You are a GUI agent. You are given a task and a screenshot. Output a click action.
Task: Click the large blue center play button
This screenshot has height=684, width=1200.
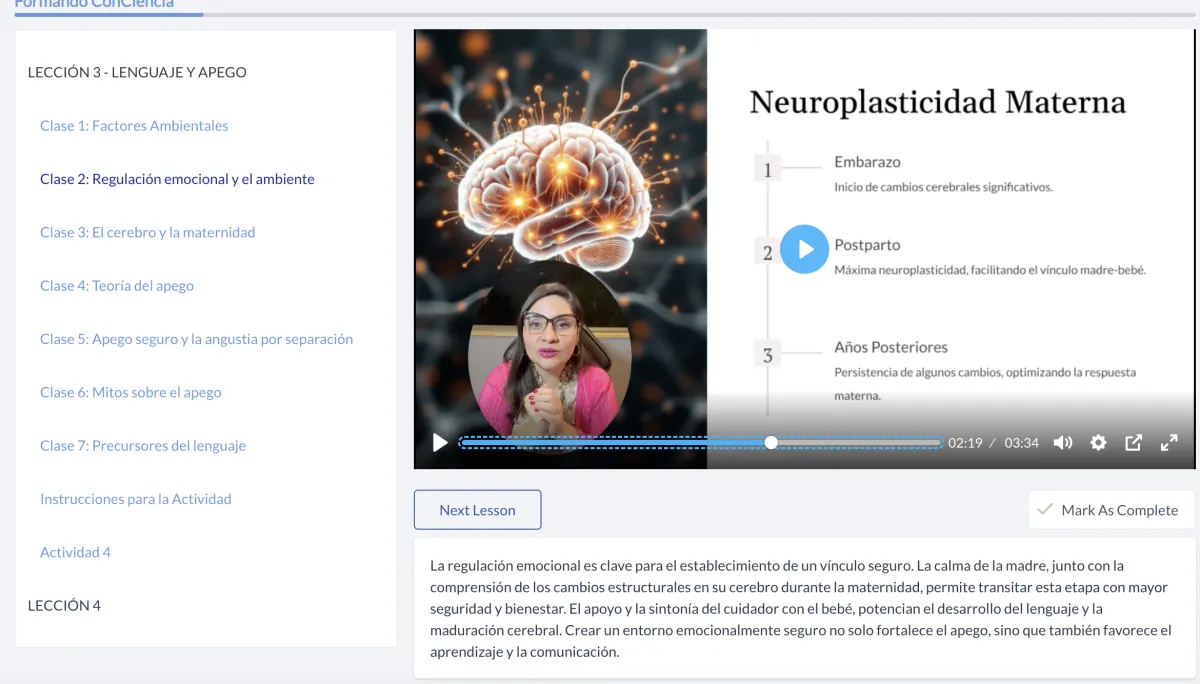pyautogui.click(x=804, y=249)
